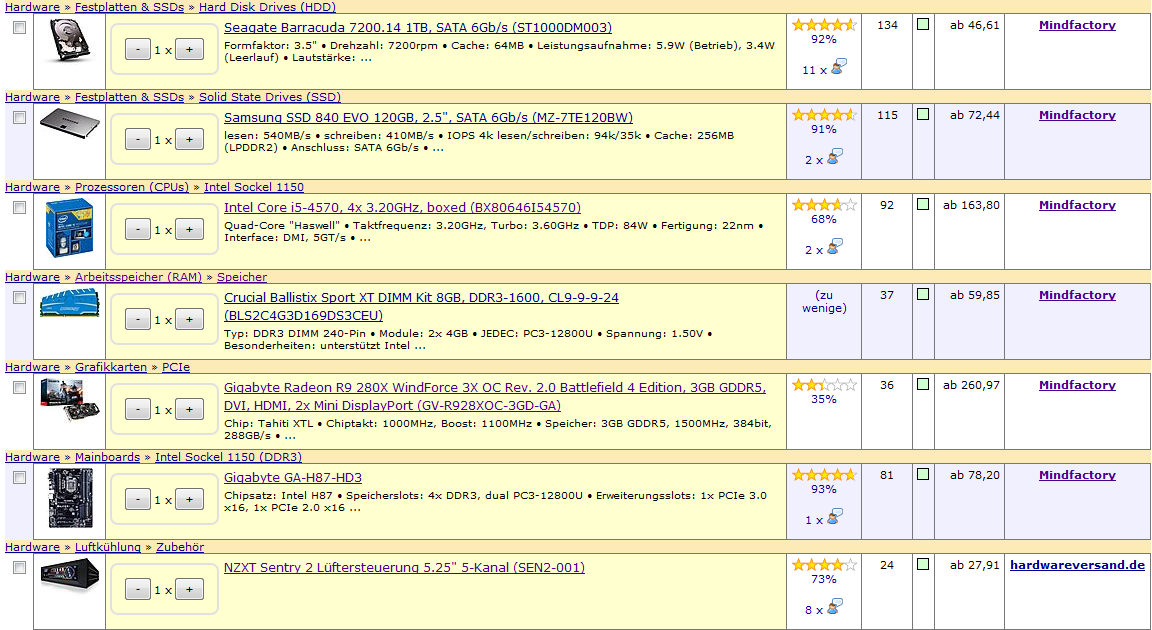Screen dimensions: 1152x630
Task: Open the Seagate hard drive product thumbnail
Action: tap(71, 40)
